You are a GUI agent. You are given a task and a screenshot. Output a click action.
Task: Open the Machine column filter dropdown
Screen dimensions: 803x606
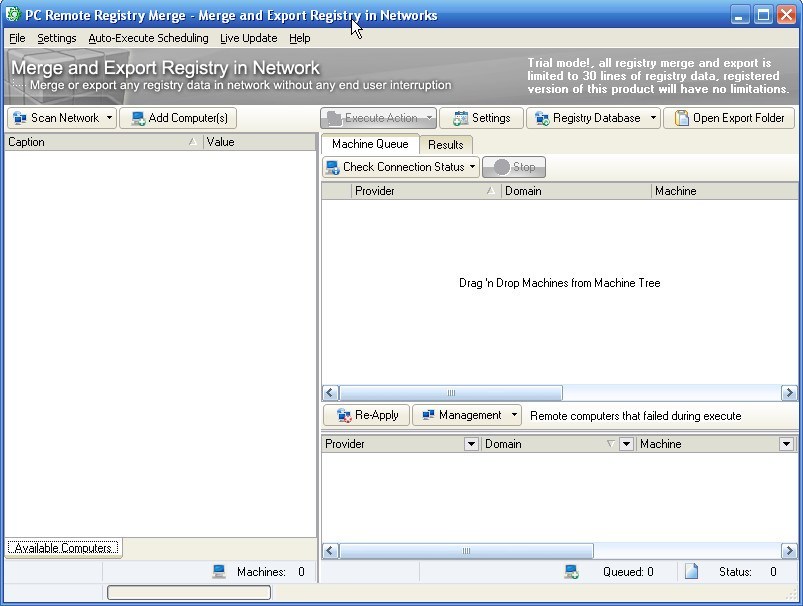click(784, 443)
